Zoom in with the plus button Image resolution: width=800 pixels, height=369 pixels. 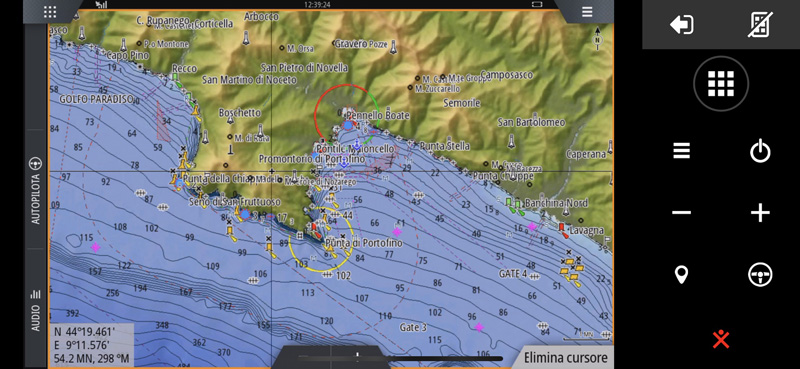[760, 213]
